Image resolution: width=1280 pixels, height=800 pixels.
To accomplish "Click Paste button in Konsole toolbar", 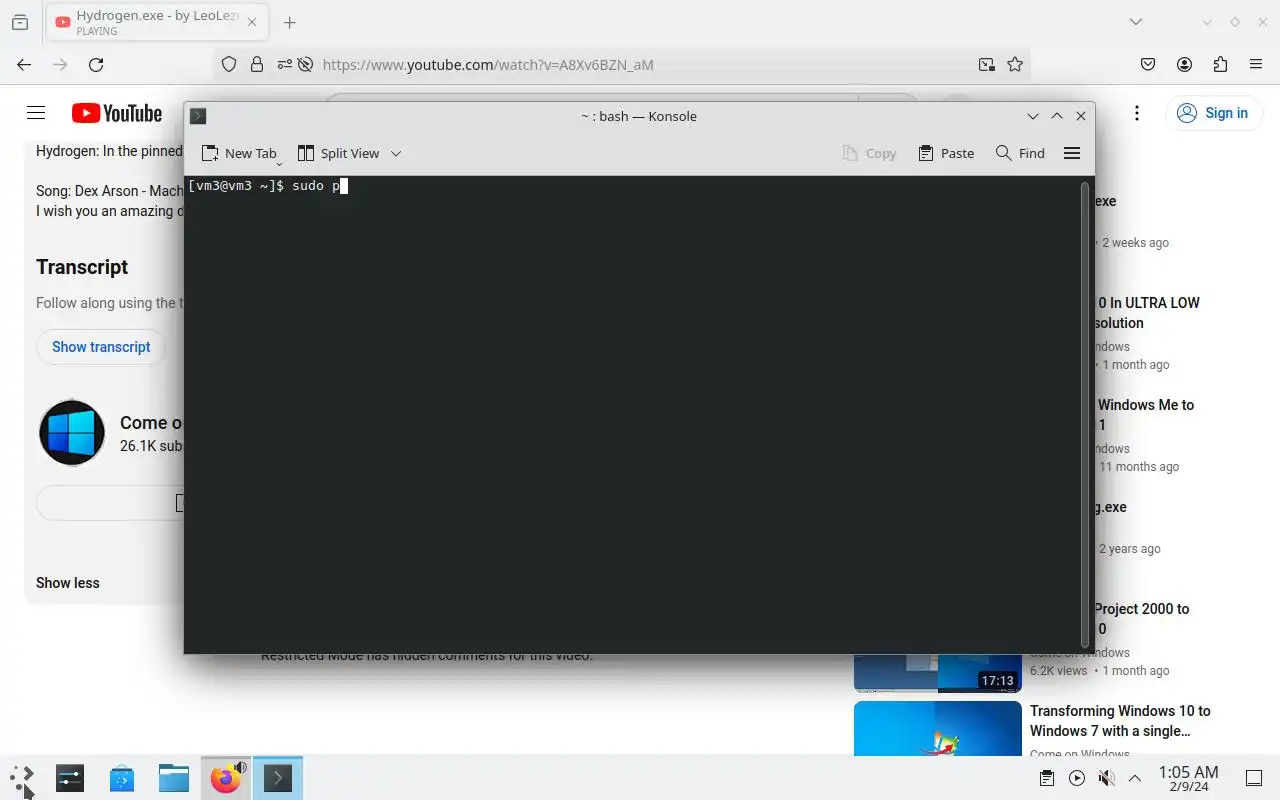I will [x=946, y=153].
